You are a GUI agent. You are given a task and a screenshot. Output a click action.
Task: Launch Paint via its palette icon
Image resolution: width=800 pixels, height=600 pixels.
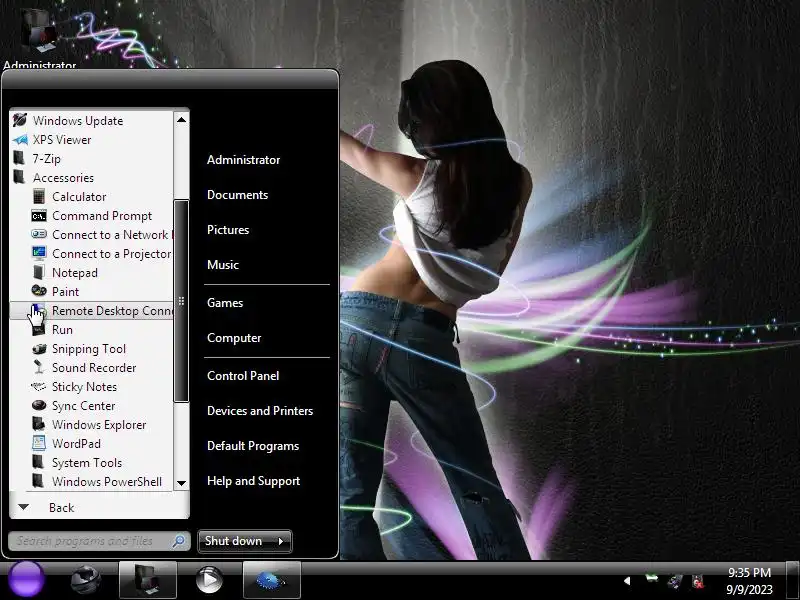point(39,291)
